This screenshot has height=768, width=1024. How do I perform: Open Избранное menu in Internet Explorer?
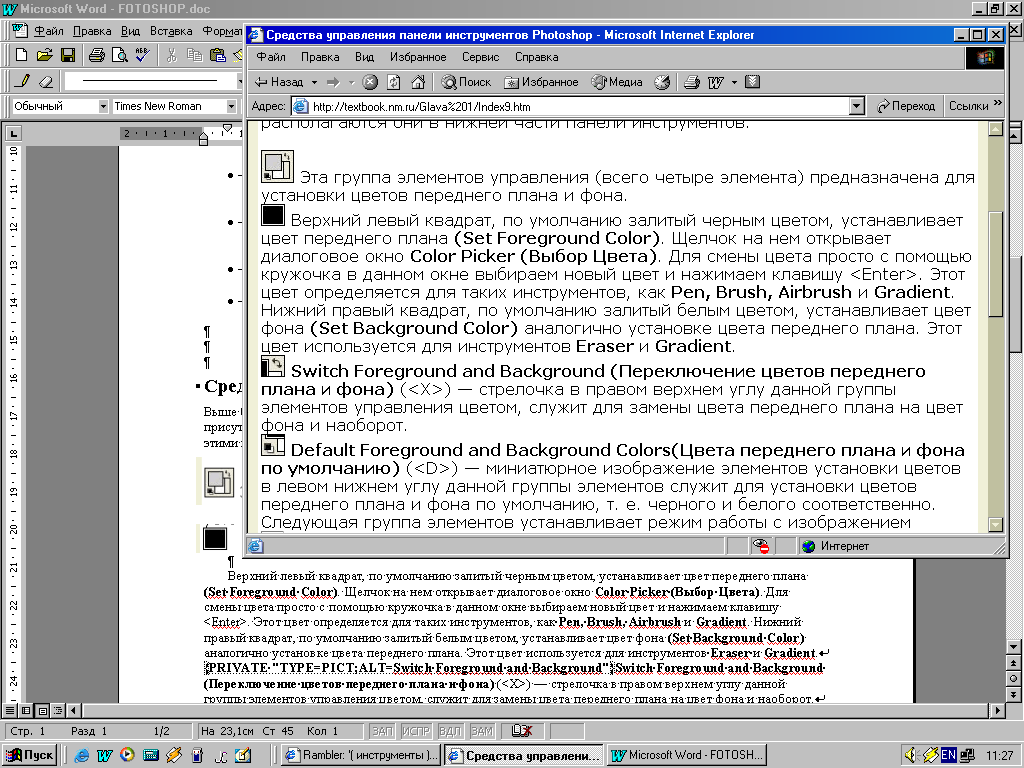click(x=418, y=57)
